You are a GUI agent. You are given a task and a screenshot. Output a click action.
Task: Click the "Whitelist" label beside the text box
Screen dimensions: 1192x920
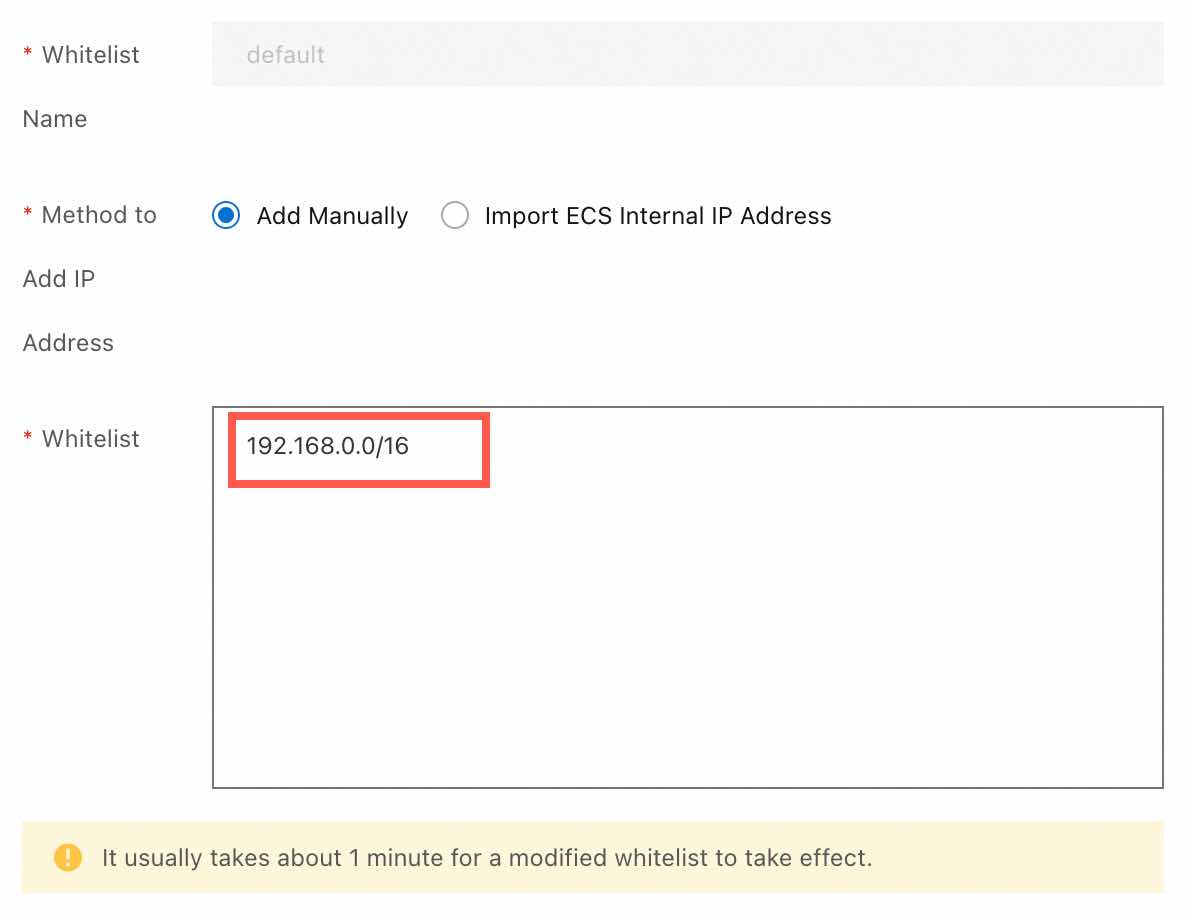pos(91,439)
